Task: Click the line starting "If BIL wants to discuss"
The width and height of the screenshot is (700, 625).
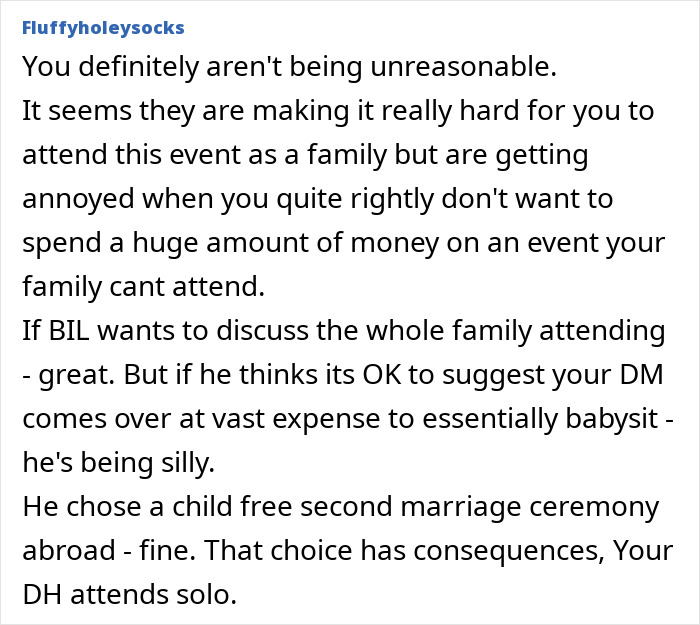Action: pyautogui.click(x=343, y=332)
